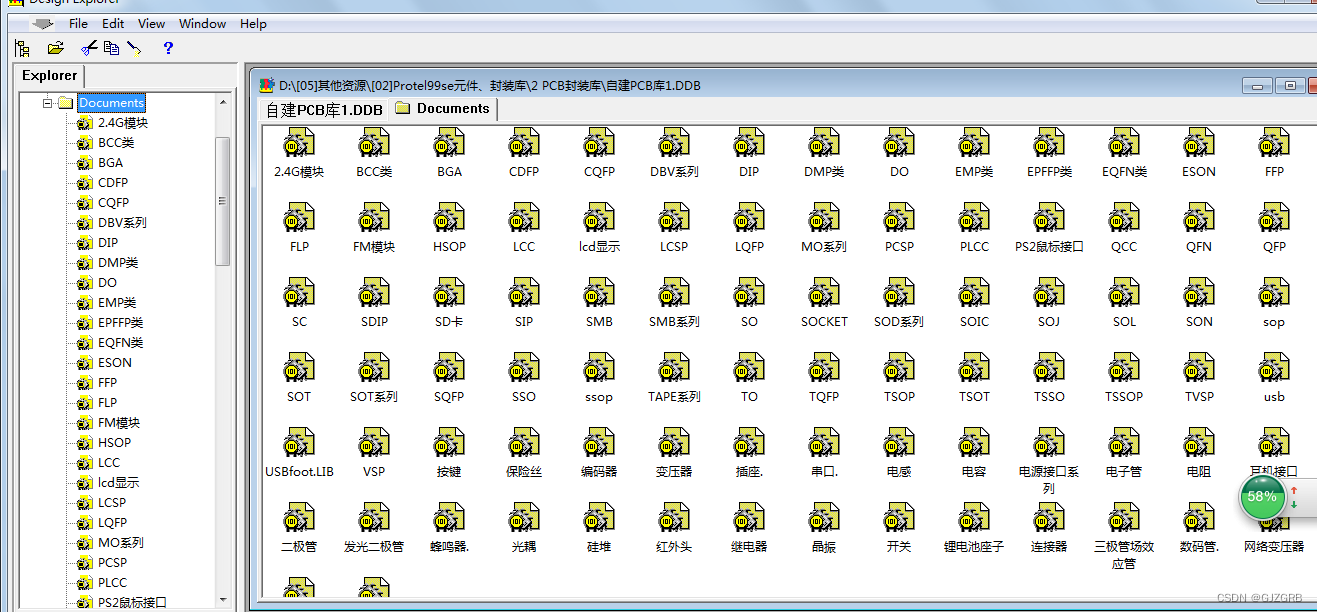This screenshot has height=612, width=1317.
Task: Select the 继电器 library icon
Action: point(749,518)
